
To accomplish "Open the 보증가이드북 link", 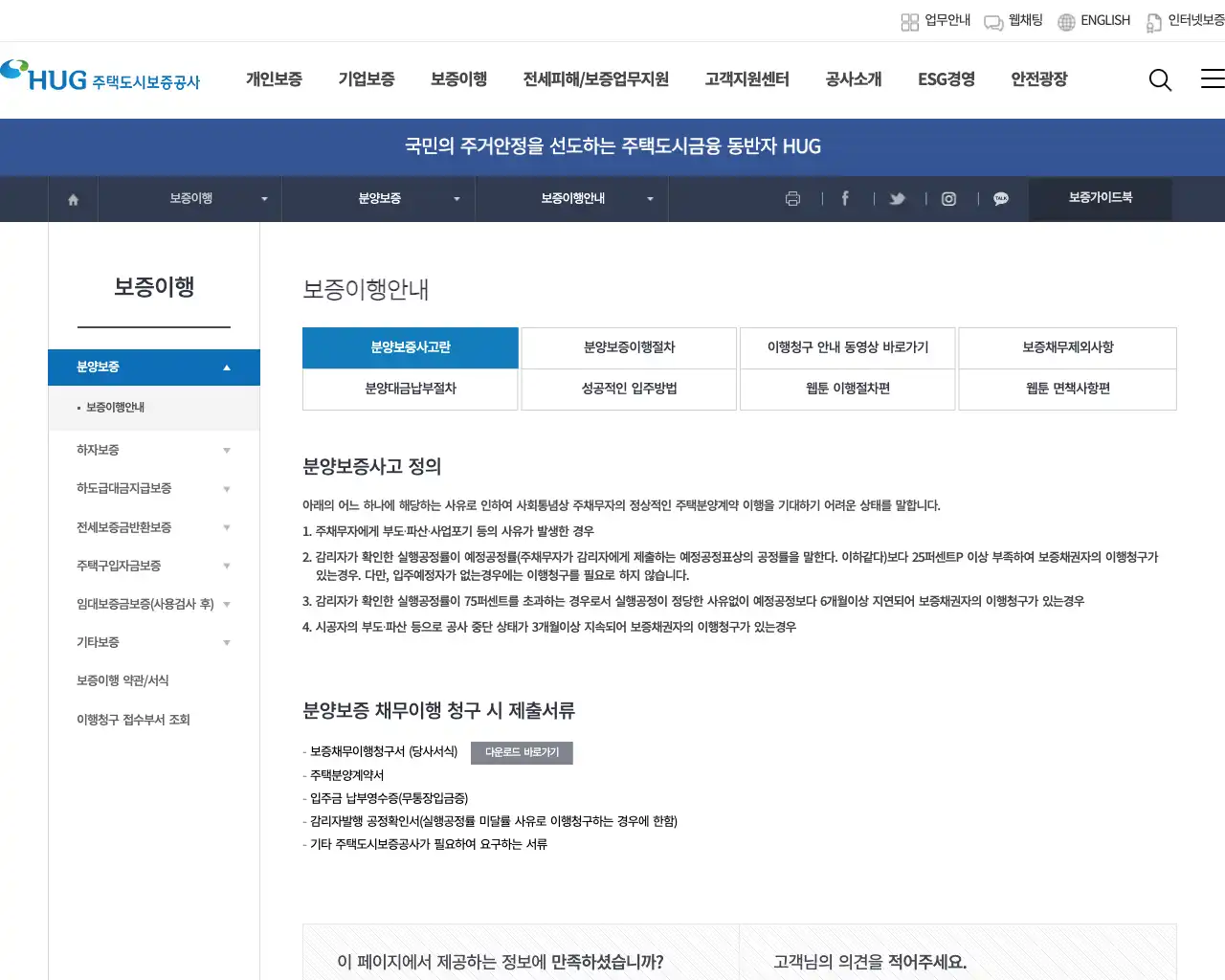I will tap(1100, 199).
